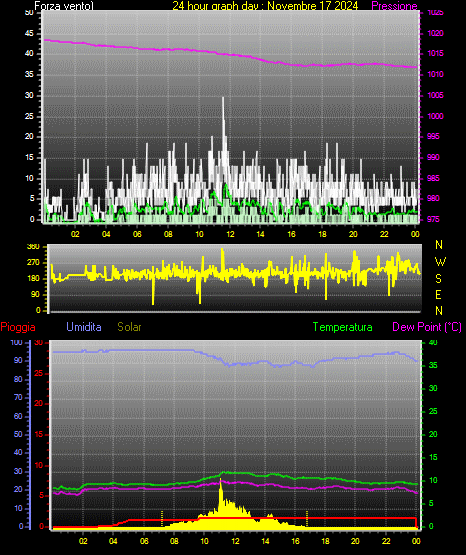Click the Pioggia legend label
The width and height of the screenshot is (466, 555).
(18, 327)
